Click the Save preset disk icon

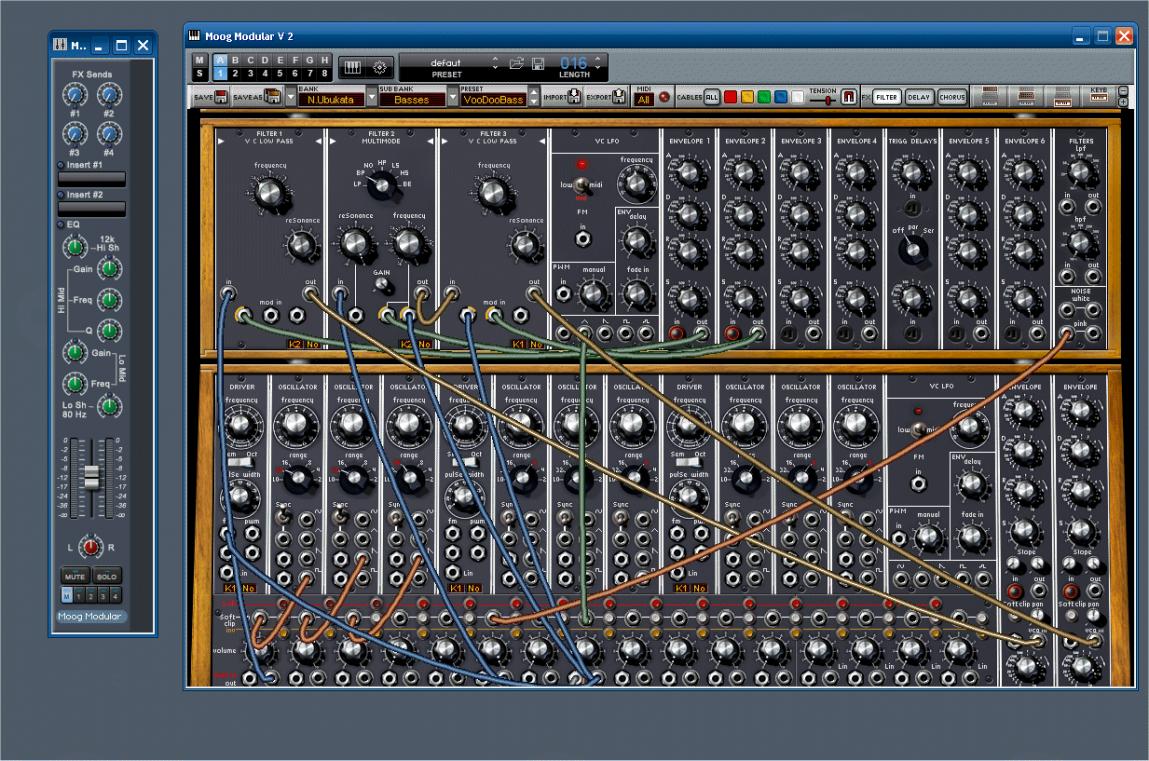click(x=221, y=97)
